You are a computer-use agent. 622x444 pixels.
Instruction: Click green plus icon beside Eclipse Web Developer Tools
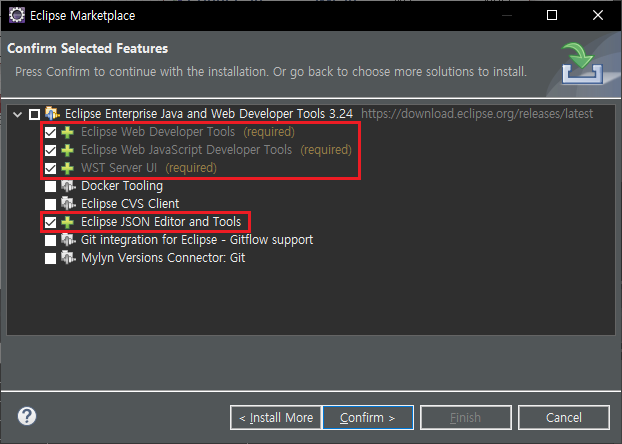tap(67, 132)
